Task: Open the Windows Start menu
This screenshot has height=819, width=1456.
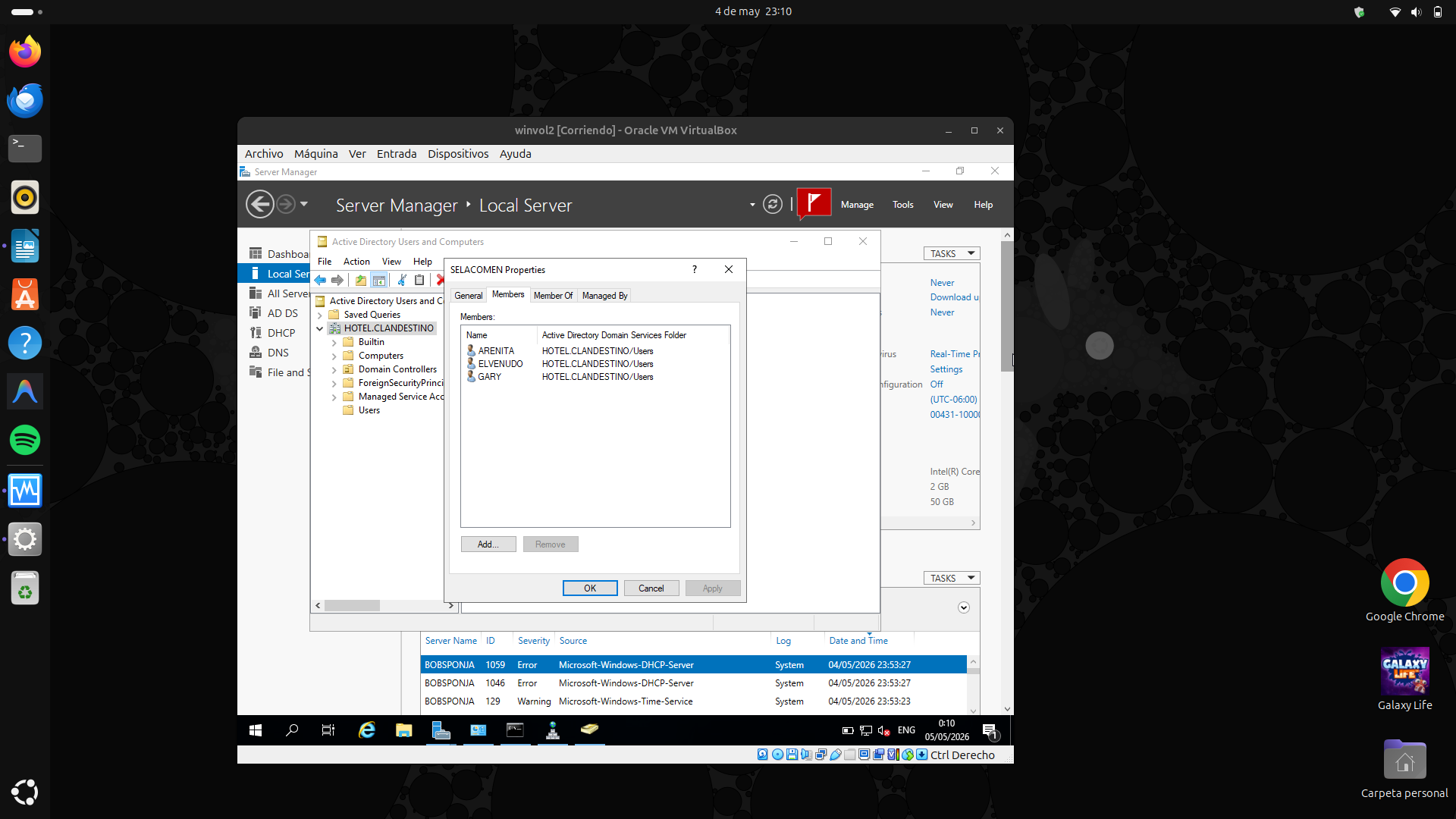Action: 256,730
